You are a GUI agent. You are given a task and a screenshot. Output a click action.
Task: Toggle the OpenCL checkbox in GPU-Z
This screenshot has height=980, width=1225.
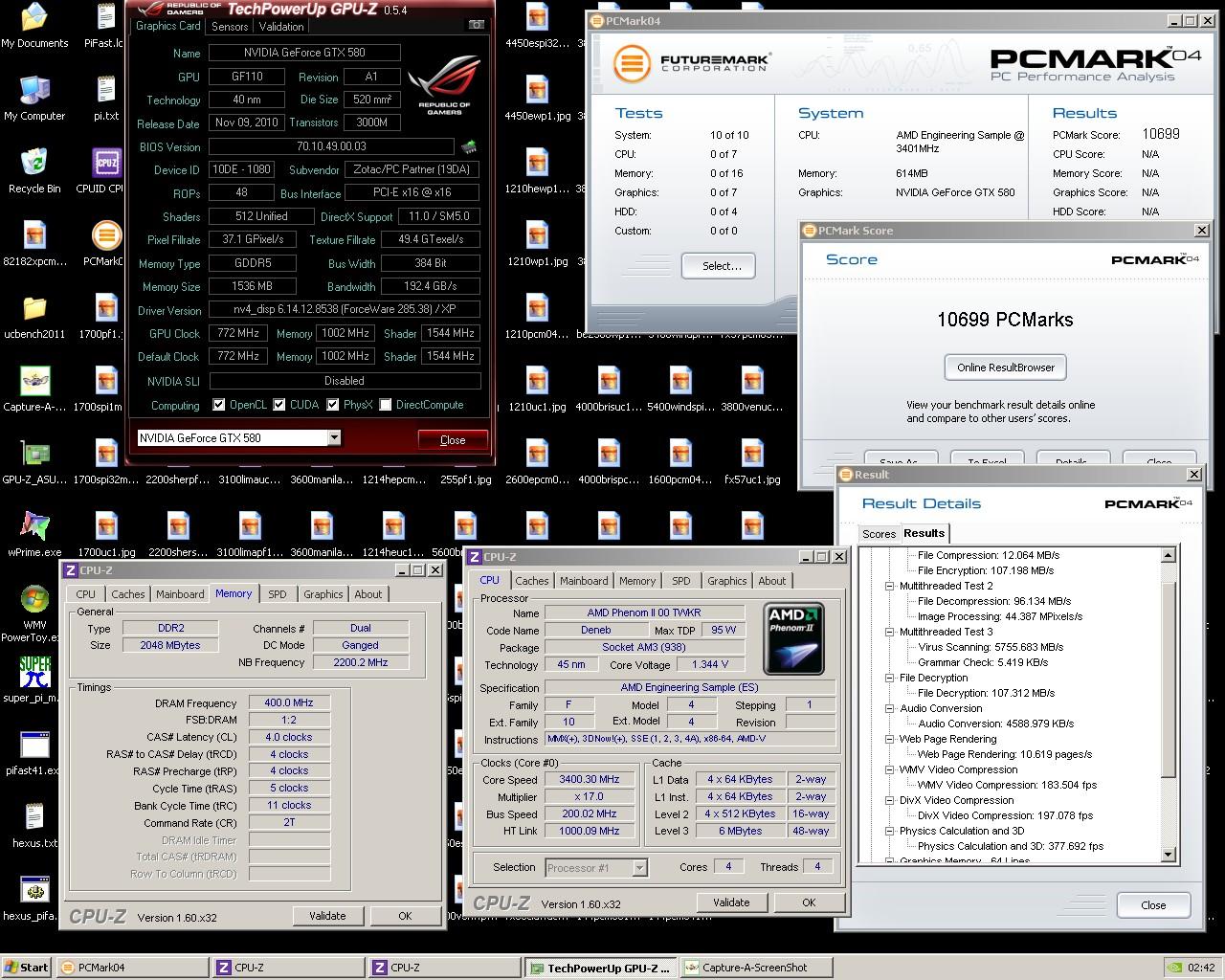[219, 405]
